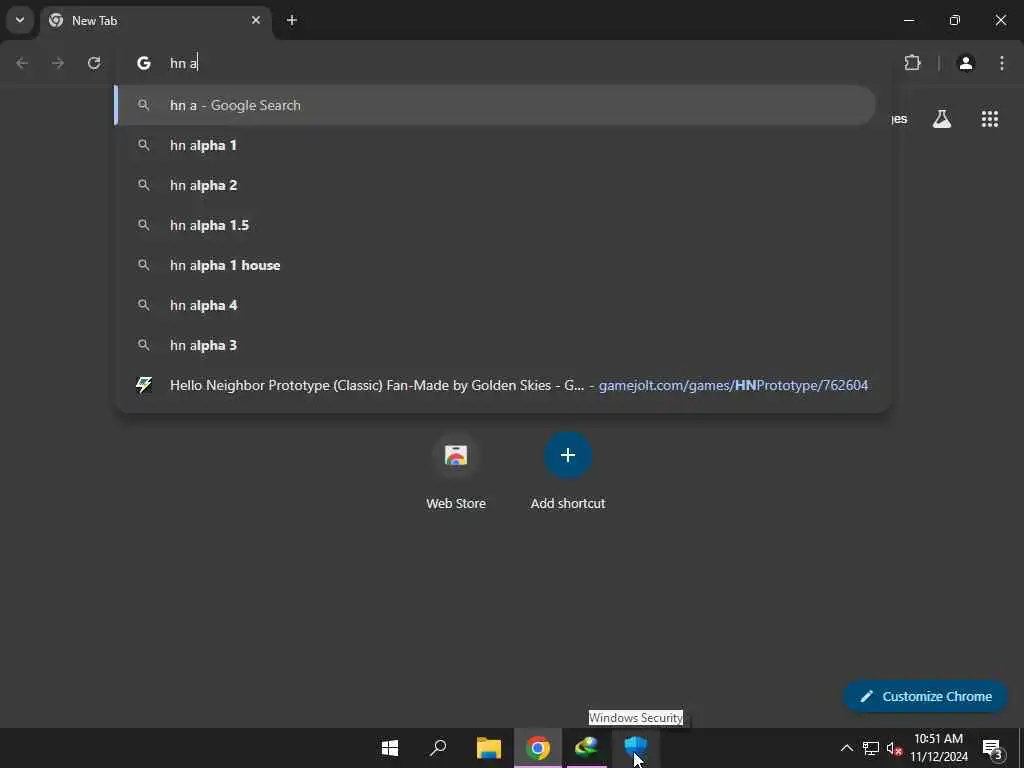Image resolution: width=1024 pixels, height=768 pixels.
Task: Open Windows taskbar search
Action: 438,748
